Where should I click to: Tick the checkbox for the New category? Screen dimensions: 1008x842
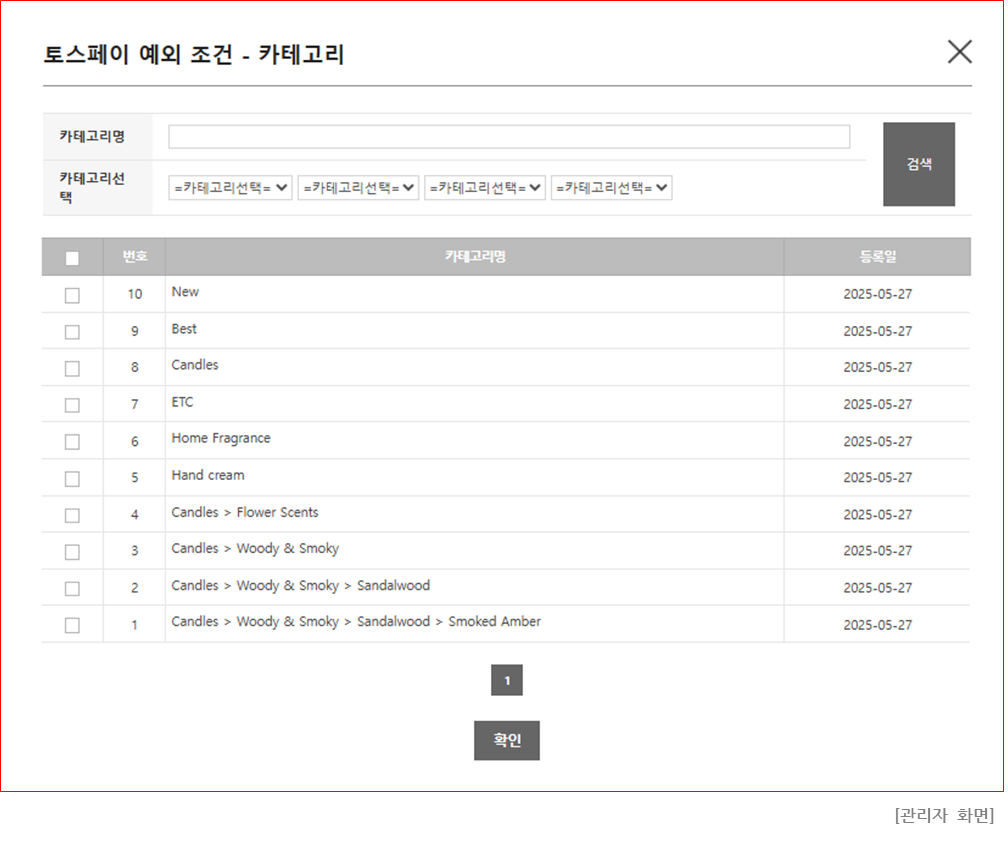(x=72, y=295)
